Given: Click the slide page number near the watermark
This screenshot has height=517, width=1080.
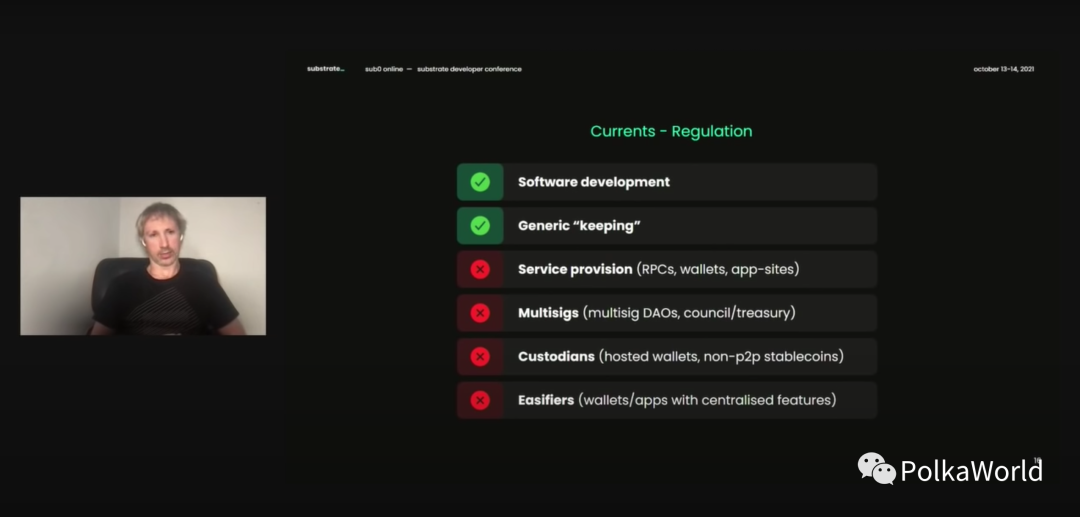Looking at the screenshot, I should coord(1037,461).
